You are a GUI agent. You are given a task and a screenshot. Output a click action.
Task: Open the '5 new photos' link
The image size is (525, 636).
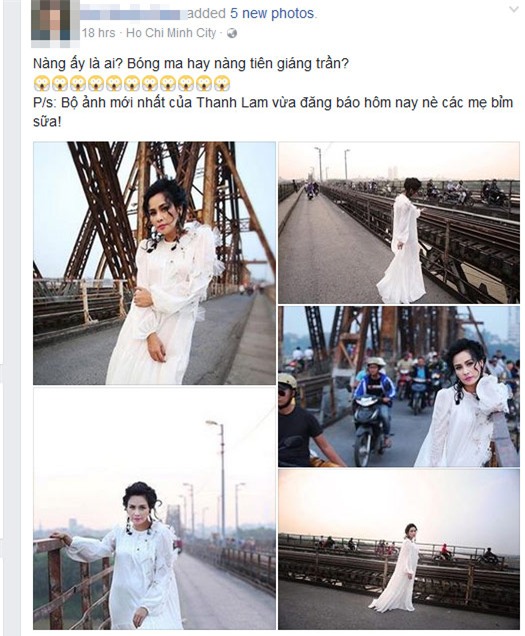tap(272, 13)
